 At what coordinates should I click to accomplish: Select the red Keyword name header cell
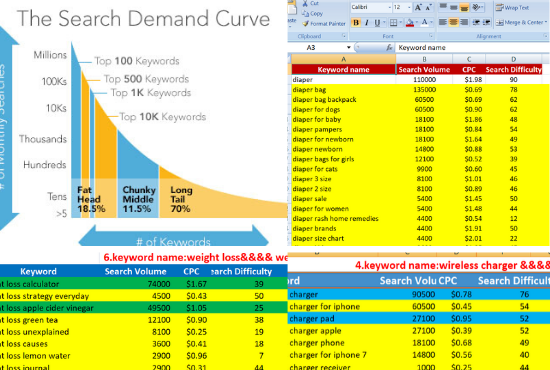pos(343,69)
